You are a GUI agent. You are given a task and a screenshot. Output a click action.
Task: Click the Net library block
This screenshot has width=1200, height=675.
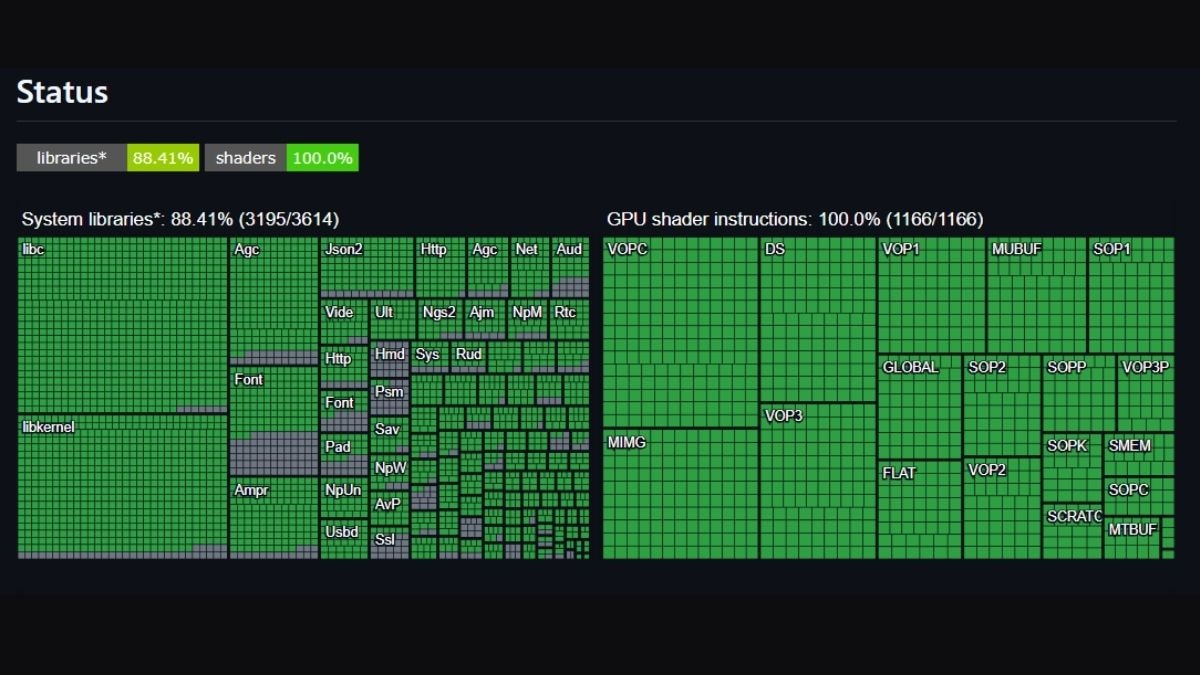[x=530, y=268]
